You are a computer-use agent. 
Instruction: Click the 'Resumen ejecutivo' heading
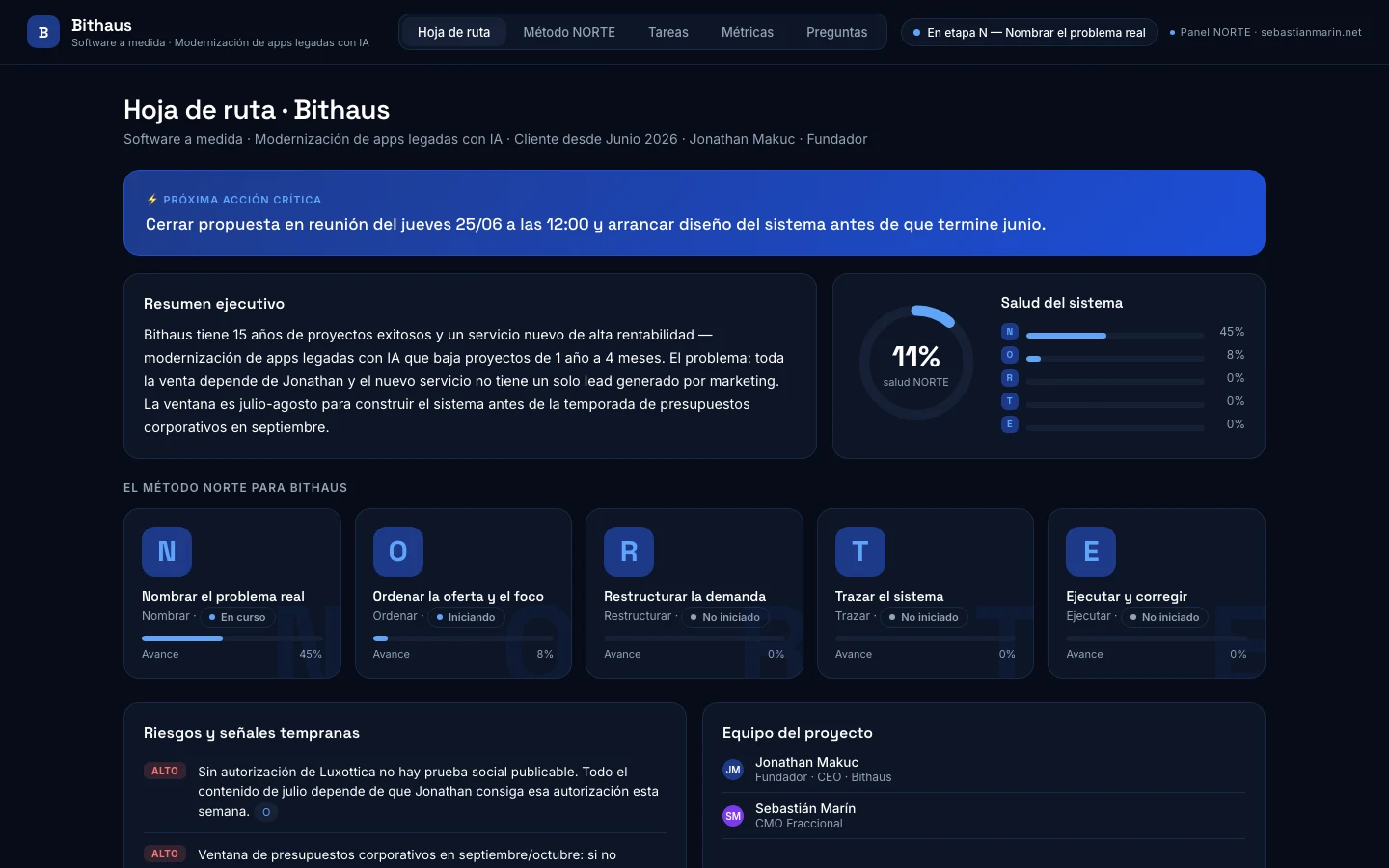[x=214, y=304]
